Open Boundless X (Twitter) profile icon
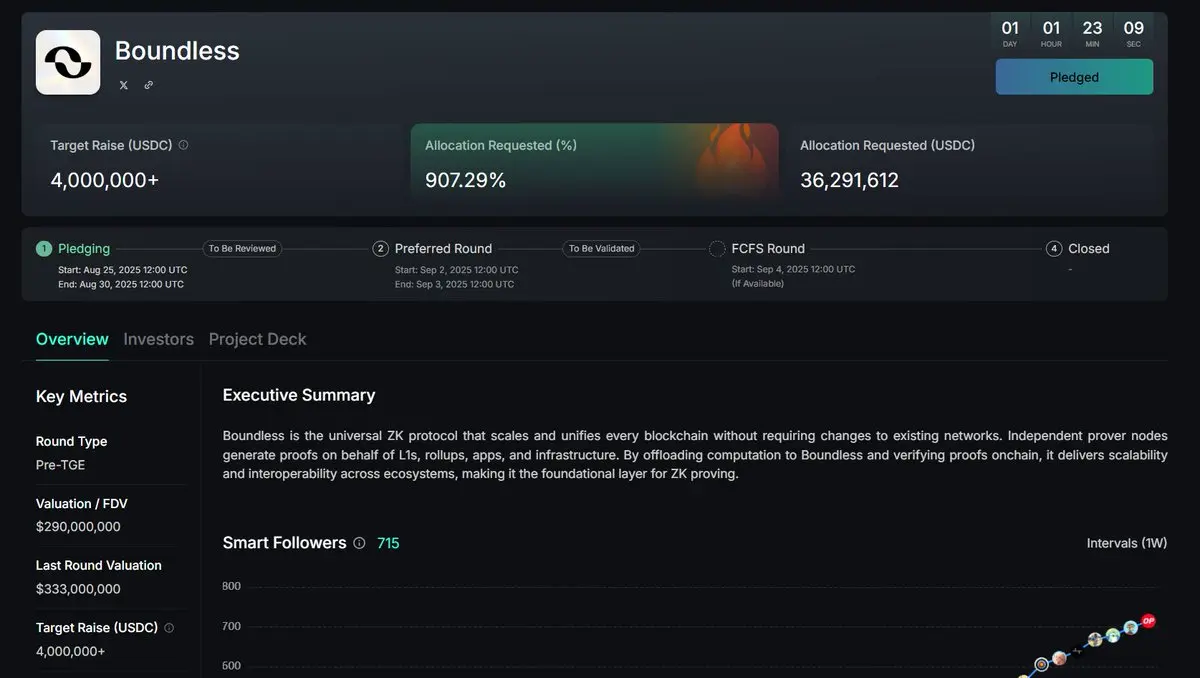This screenshot has height=678, width=1200. pos(124,85)
